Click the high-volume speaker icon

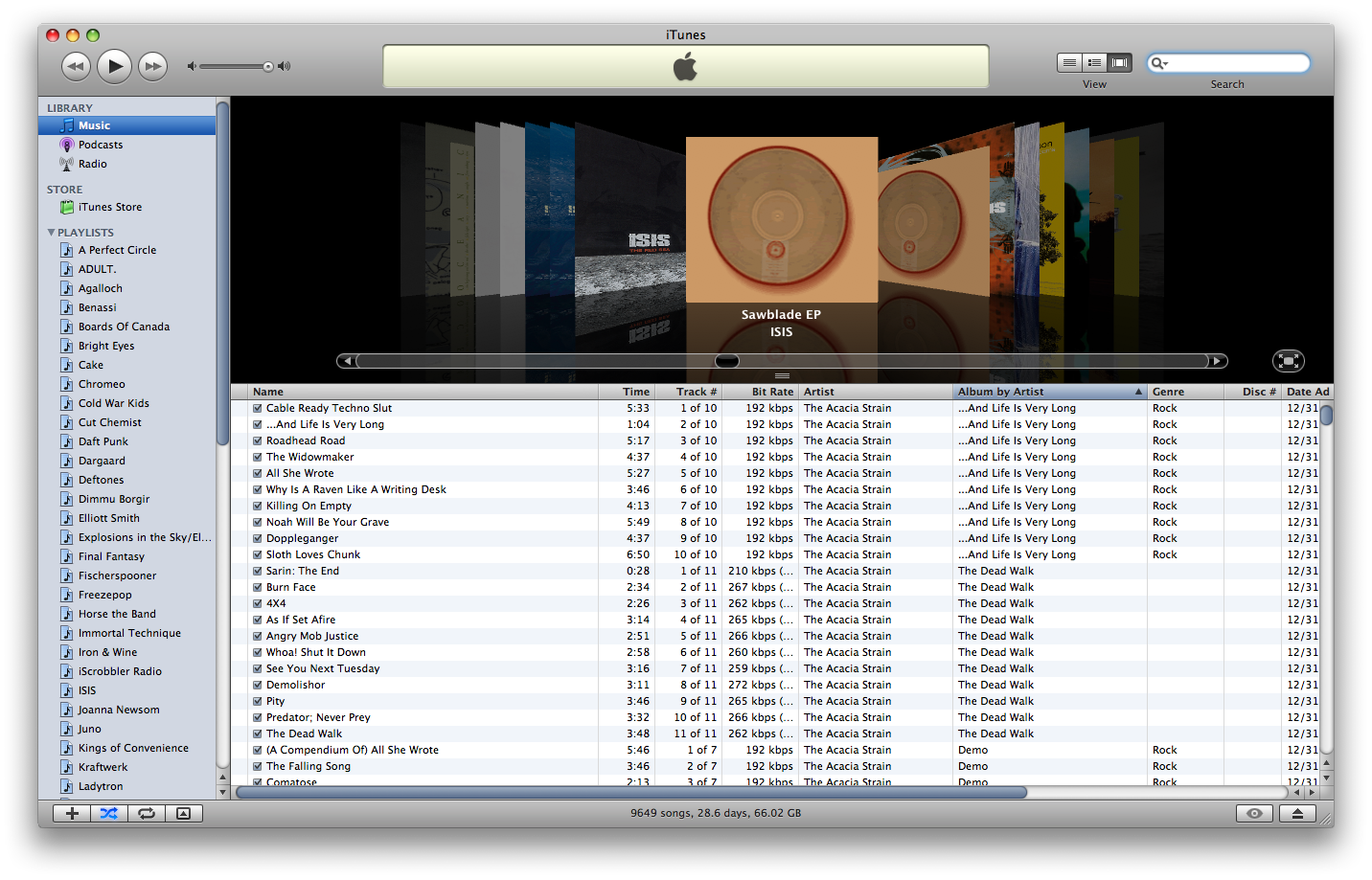click(x=284, y=66)
